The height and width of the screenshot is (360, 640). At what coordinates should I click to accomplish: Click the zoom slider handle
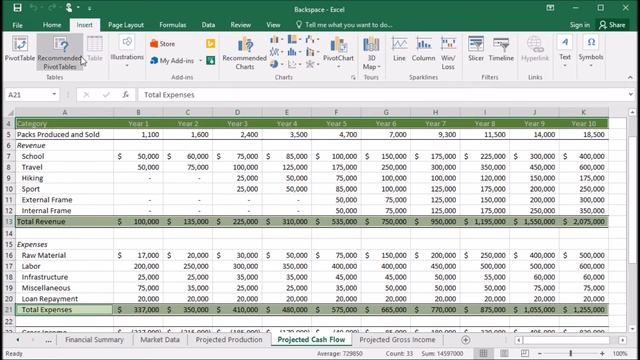click(571, 353)
